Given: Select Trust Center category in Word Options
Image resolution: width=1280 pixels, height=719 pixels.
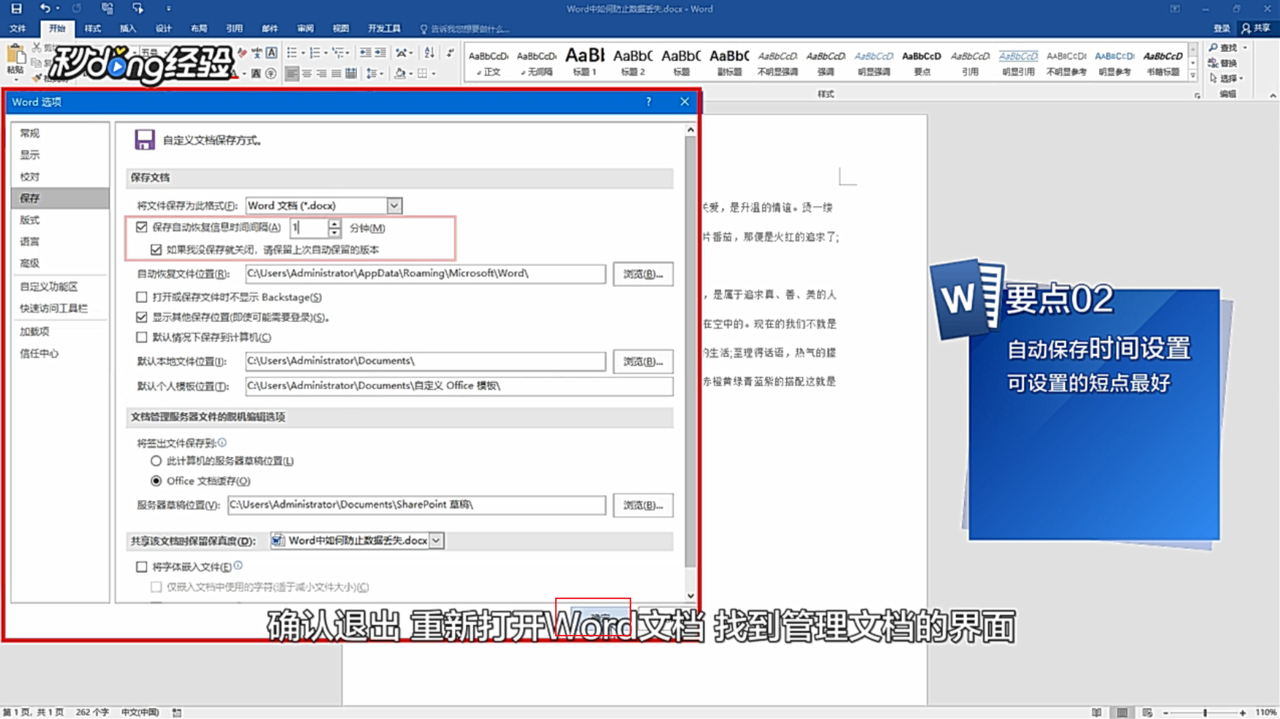Looking at the screenshot, I should [x=60, y=353].
